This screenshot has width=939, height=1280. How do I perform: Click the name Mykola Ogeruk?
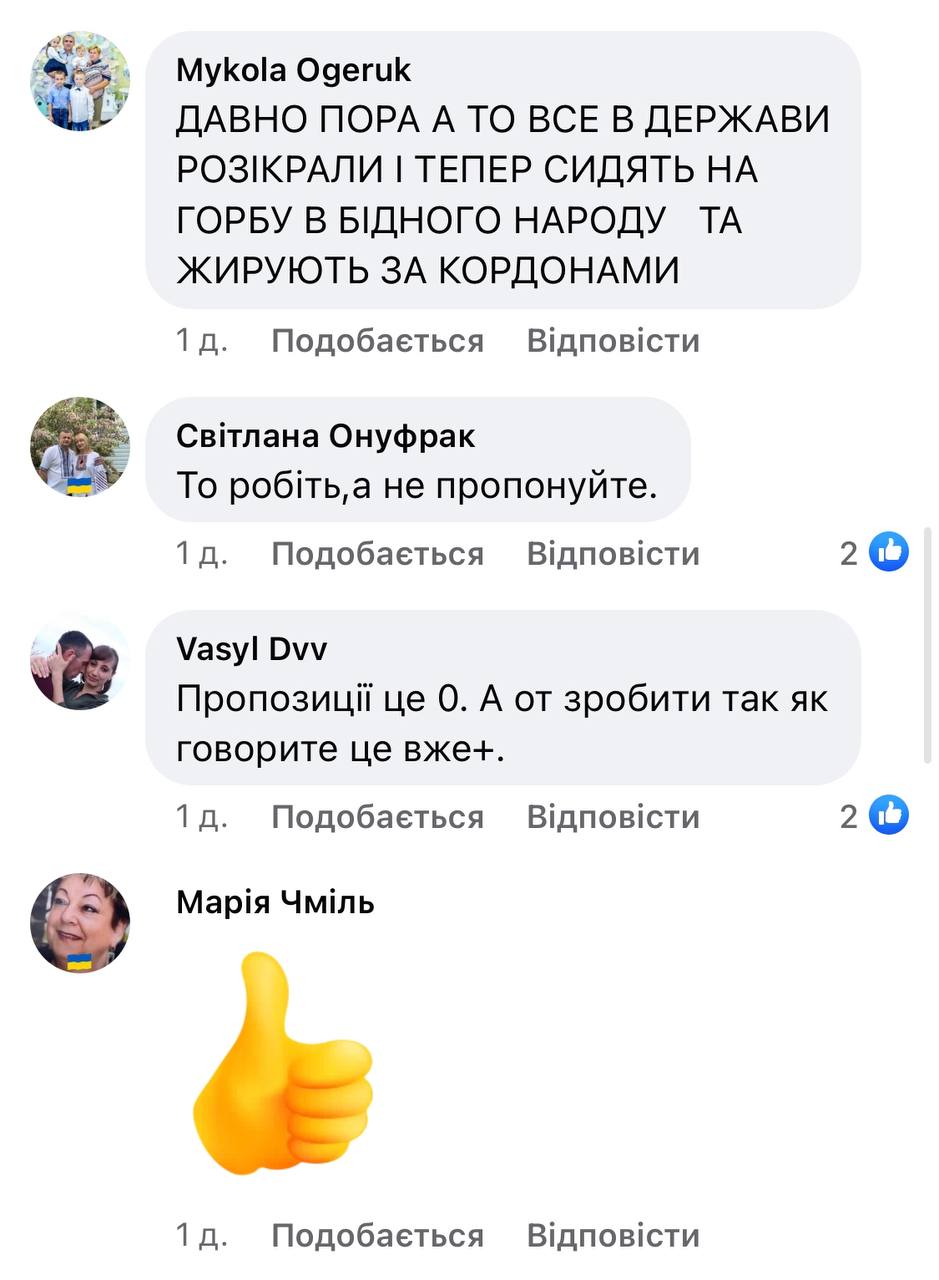click(293, 70)
